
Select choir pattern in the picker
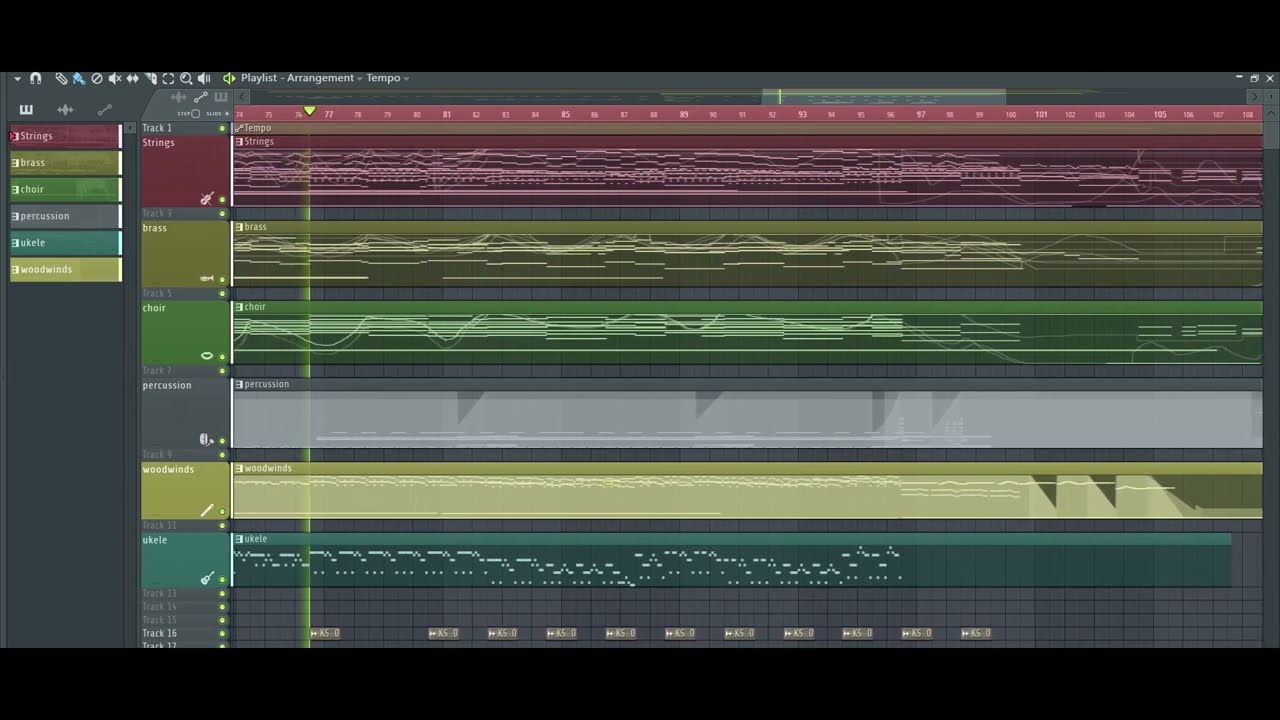tap(65, 189)
